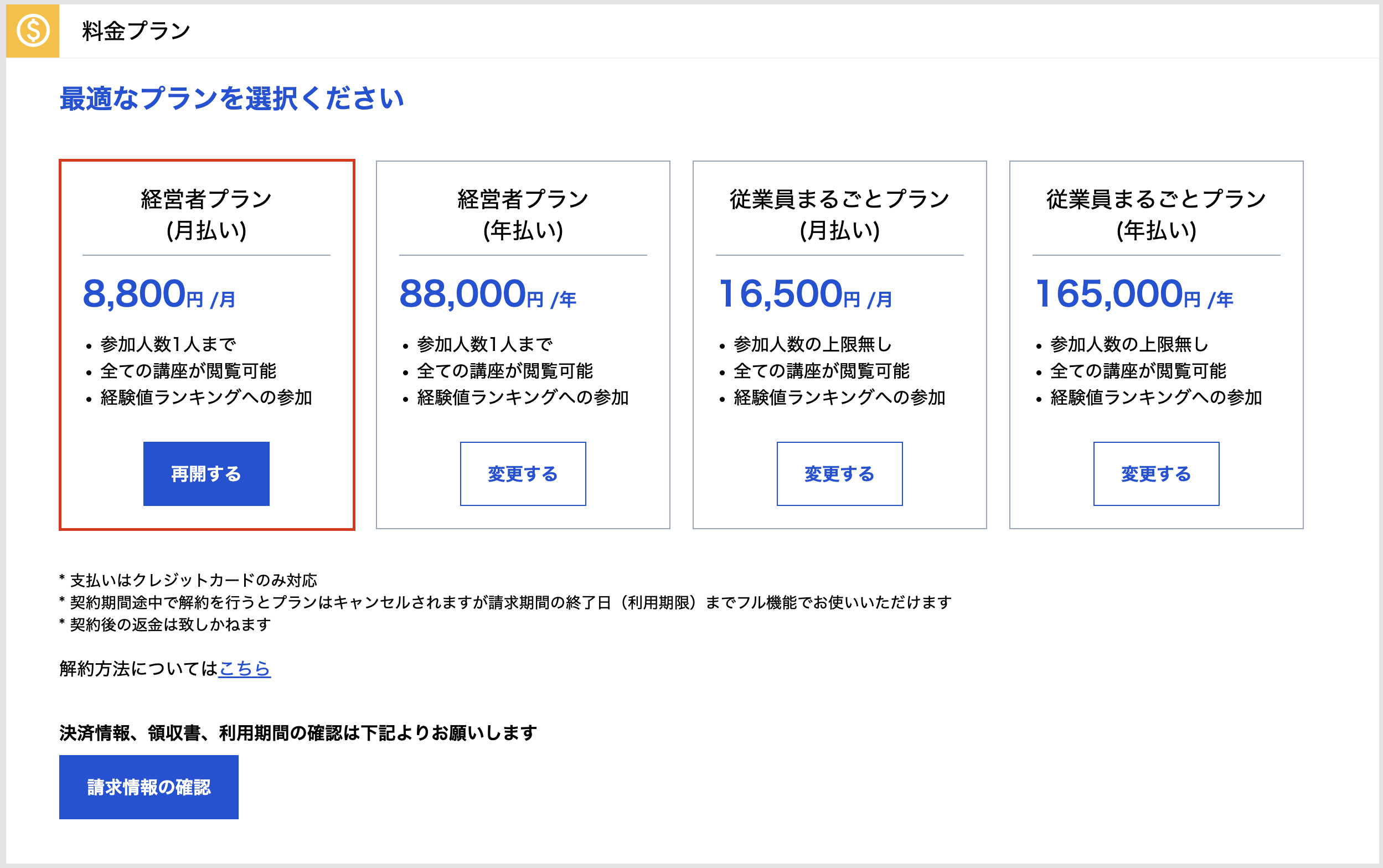The height and width of the screenshot is (868, 1383).
Task: Click the yellow dollar coin icon
Action: (32, 31)
